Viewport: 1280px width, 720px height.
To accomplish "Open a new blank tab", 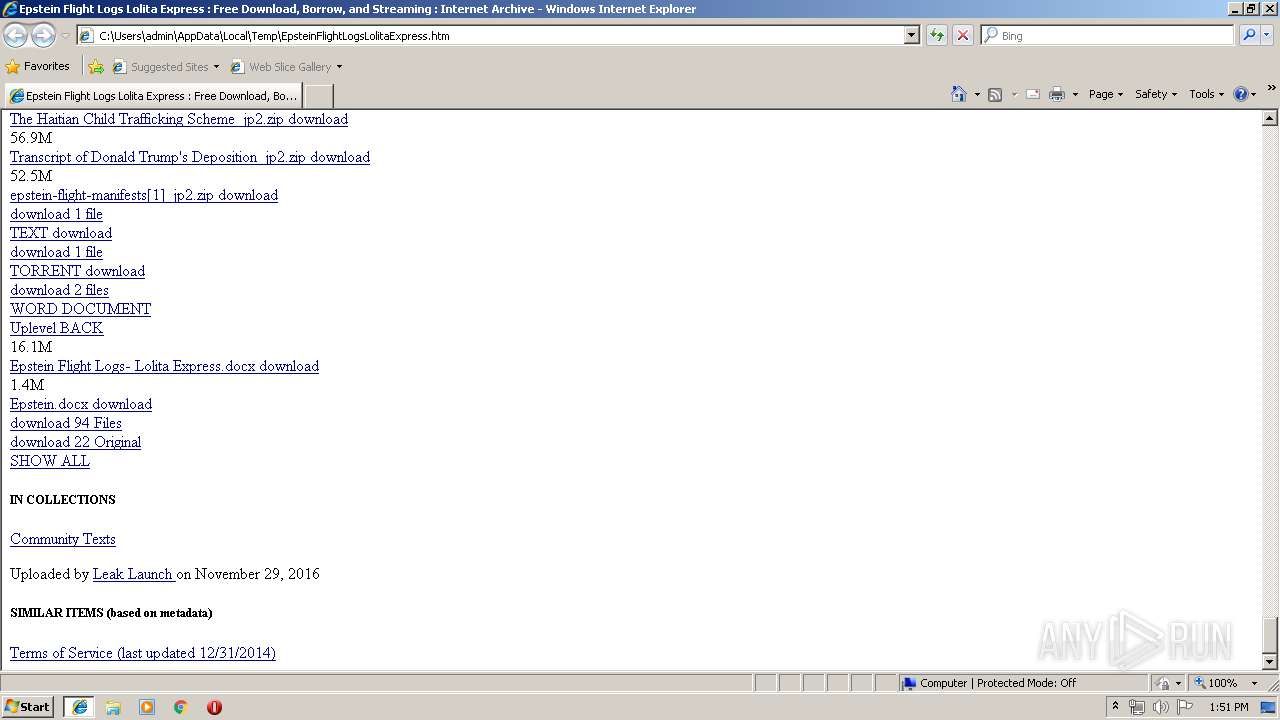I will click(x=318, y=96).
